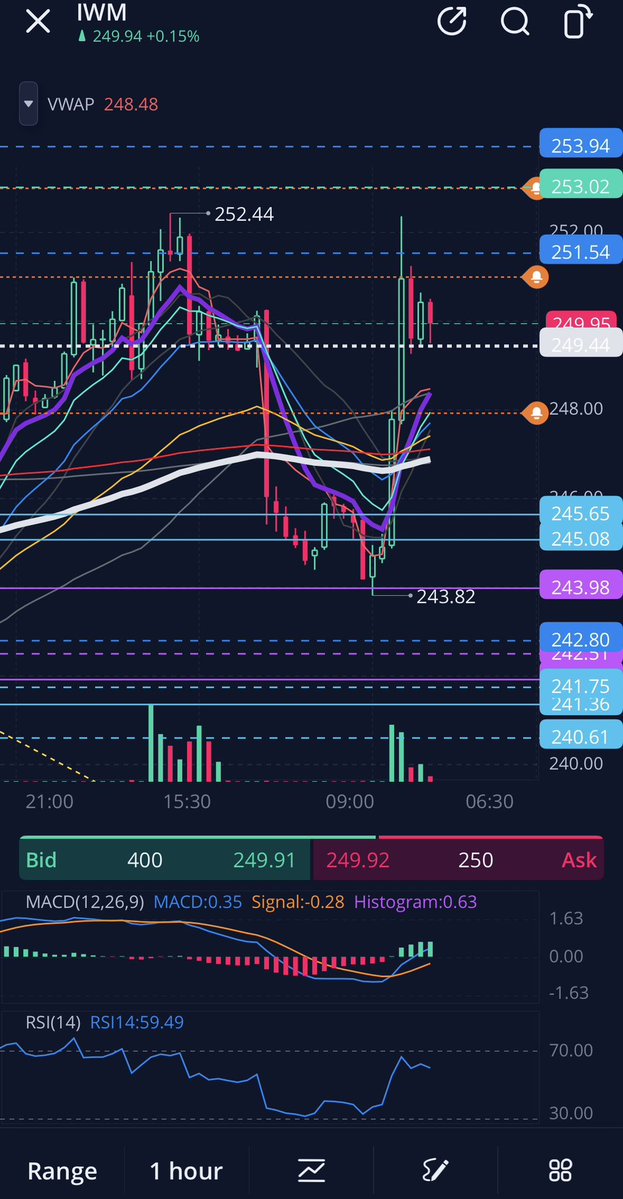The width and height of the screenshot is (623, 1199).
Task: Select the 253.94 price level label
Action: click(580, 145)
